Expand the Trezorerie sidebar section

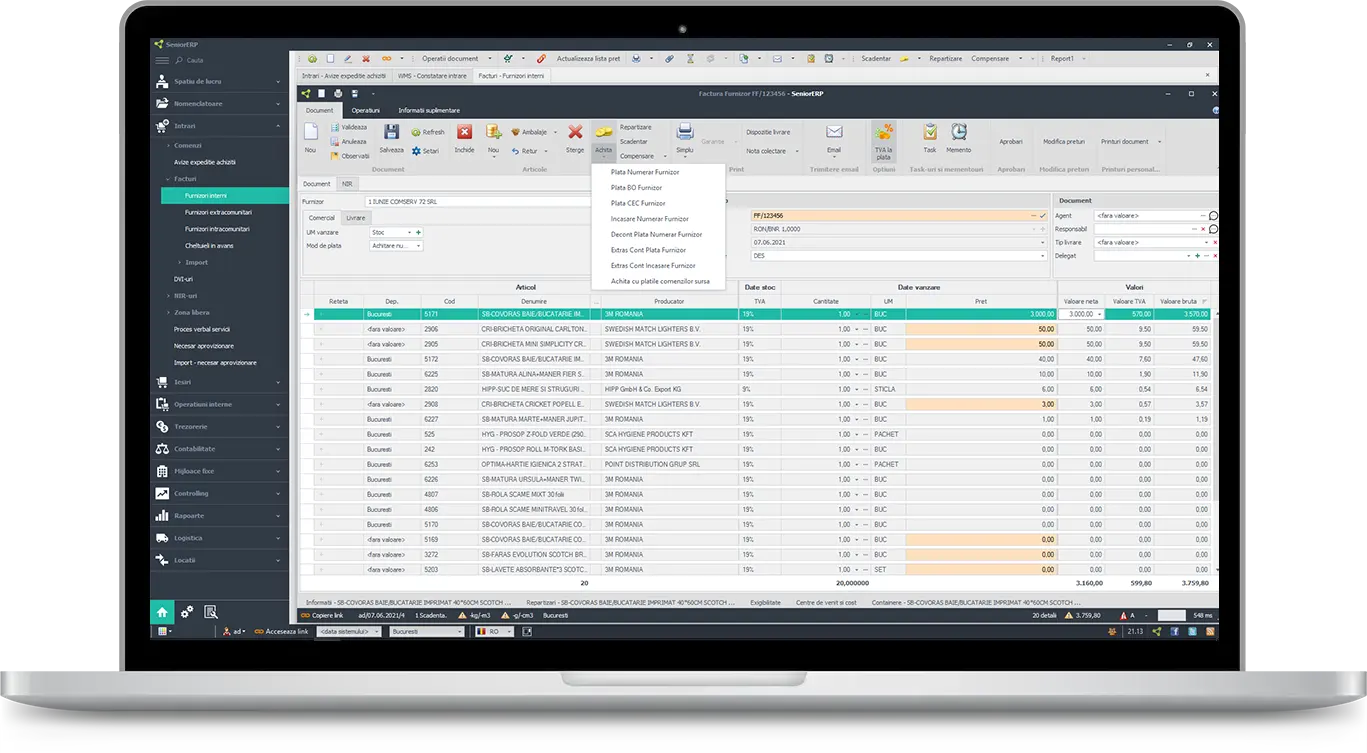point(279,427)
